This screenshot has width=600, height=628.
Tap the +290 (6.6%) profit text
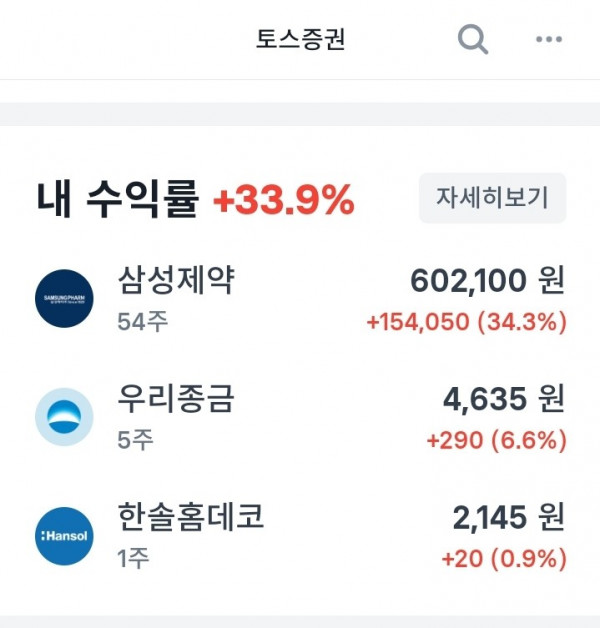pyautogui.click(x=497, y=440)
